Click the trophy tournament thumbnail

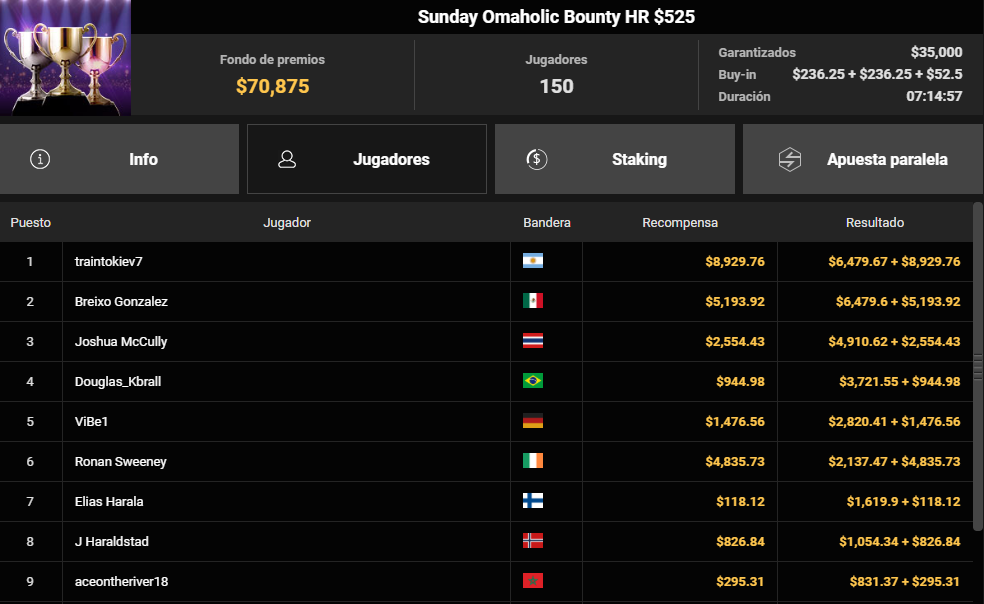(x=65, y=58)
